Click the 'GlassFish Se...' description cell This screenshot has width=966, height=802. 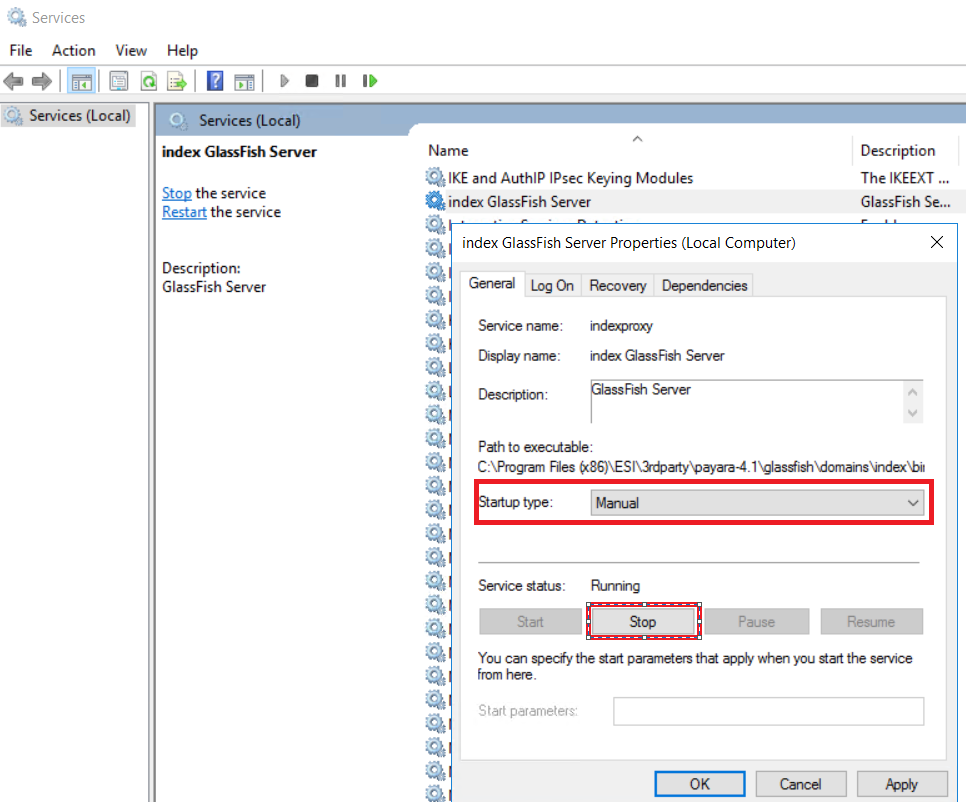(906, 201)
